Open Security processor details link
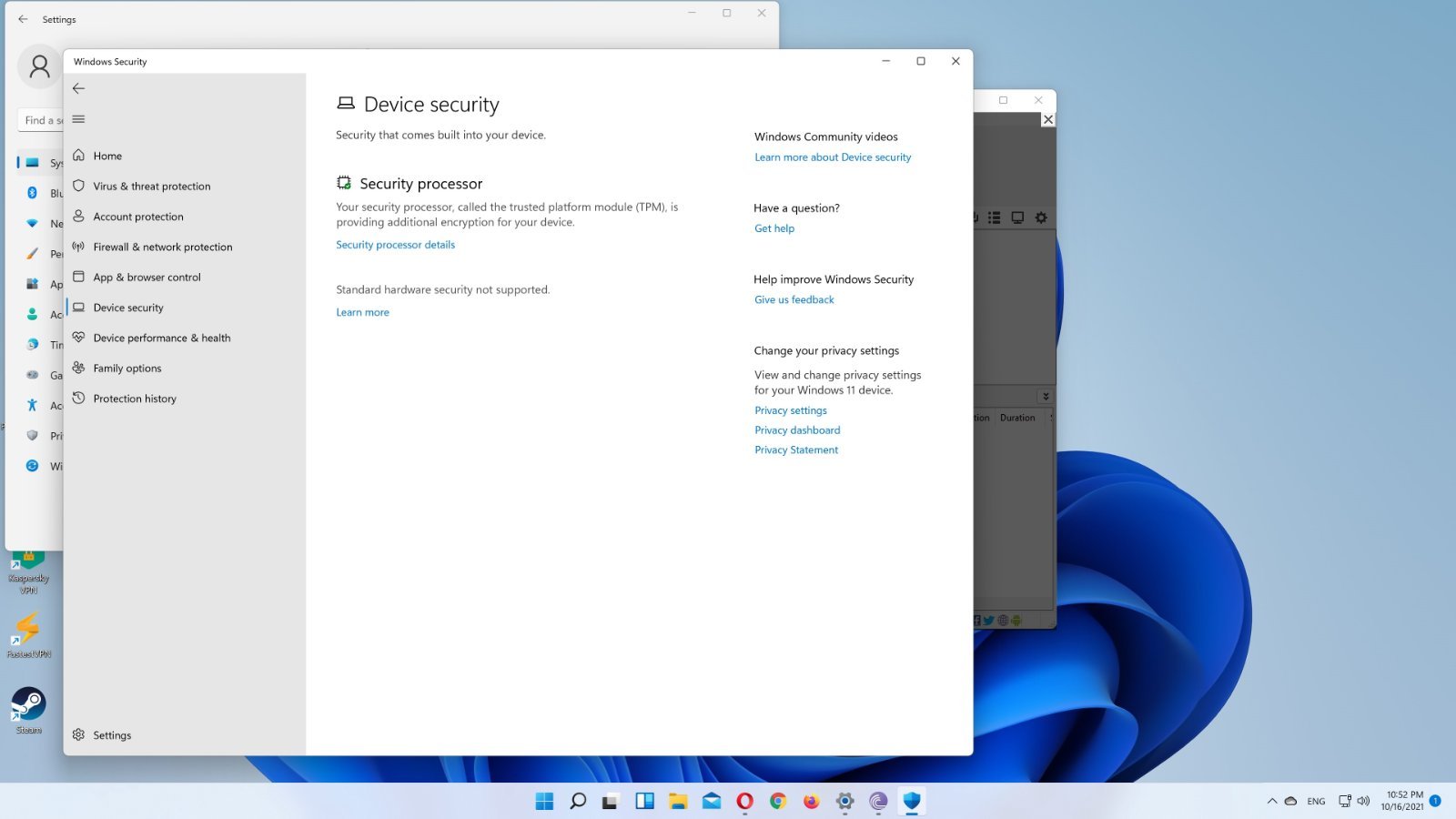Screen dimensions: 1456x819 (395, 245)
